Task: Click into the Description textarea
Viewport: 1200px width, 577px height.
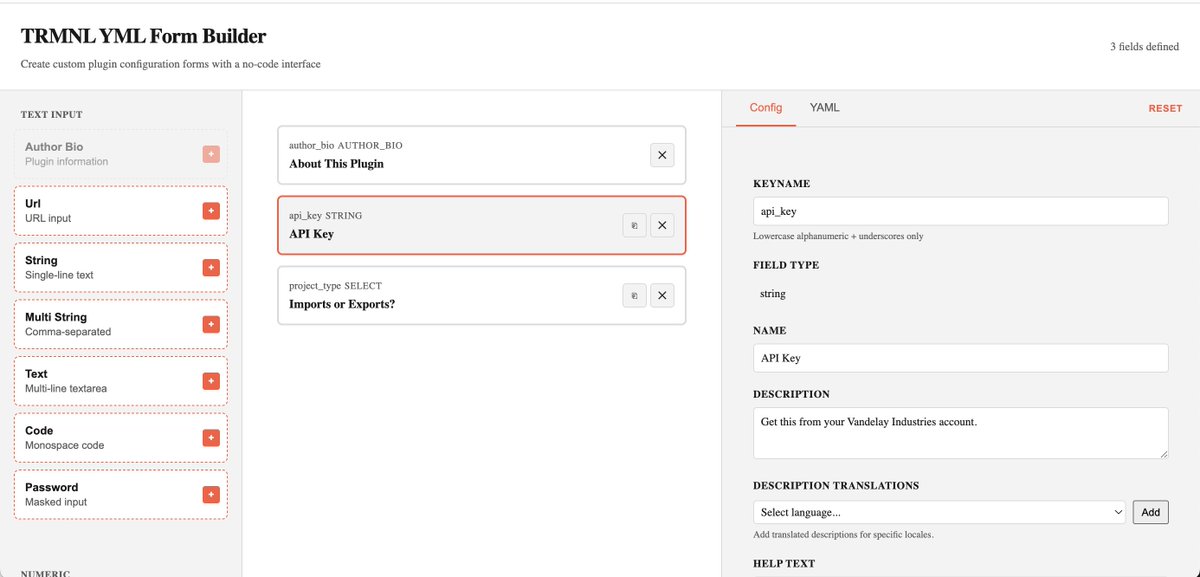Action: coord(960,433)
